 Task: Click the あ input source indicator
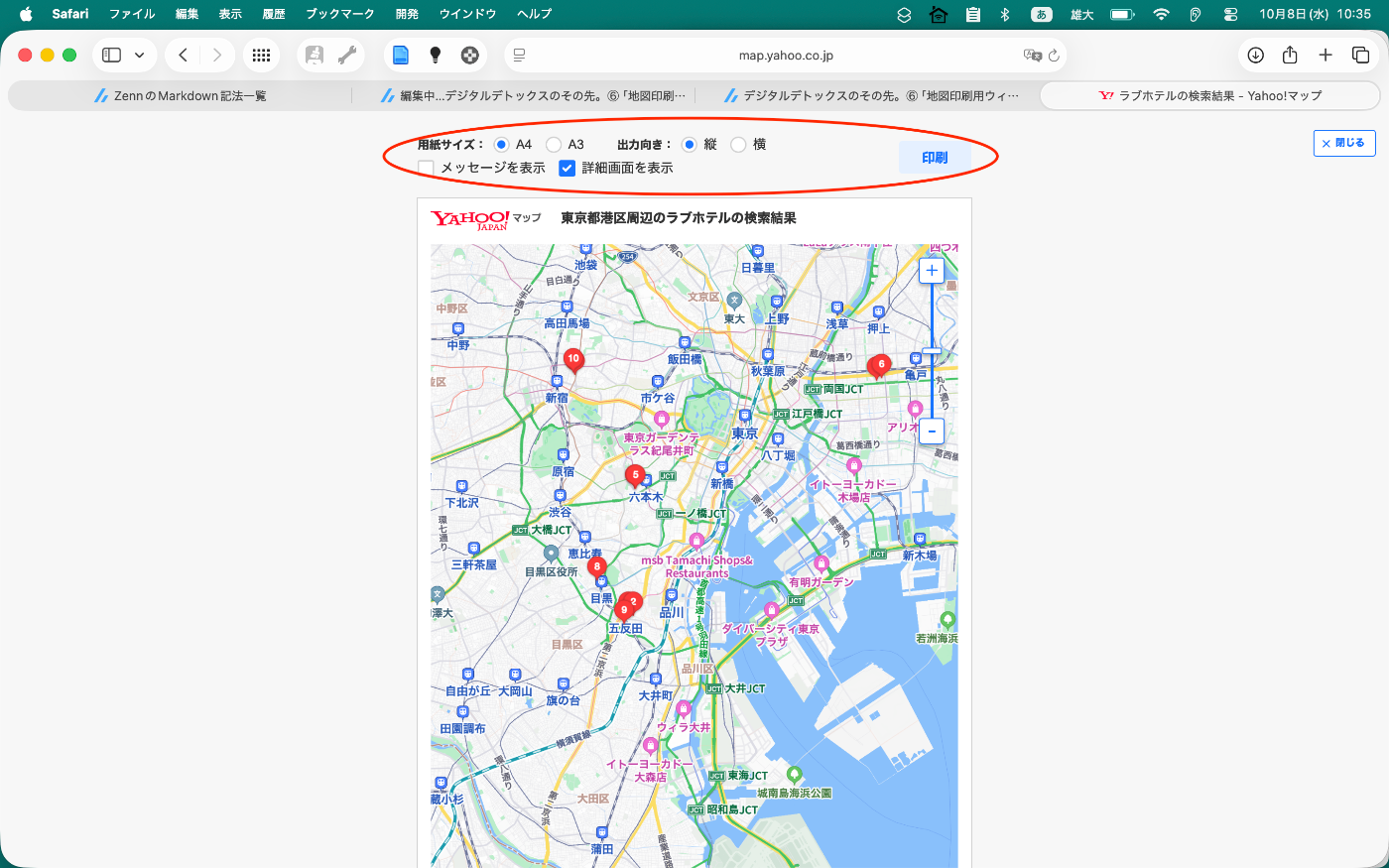pos(1041,14)
